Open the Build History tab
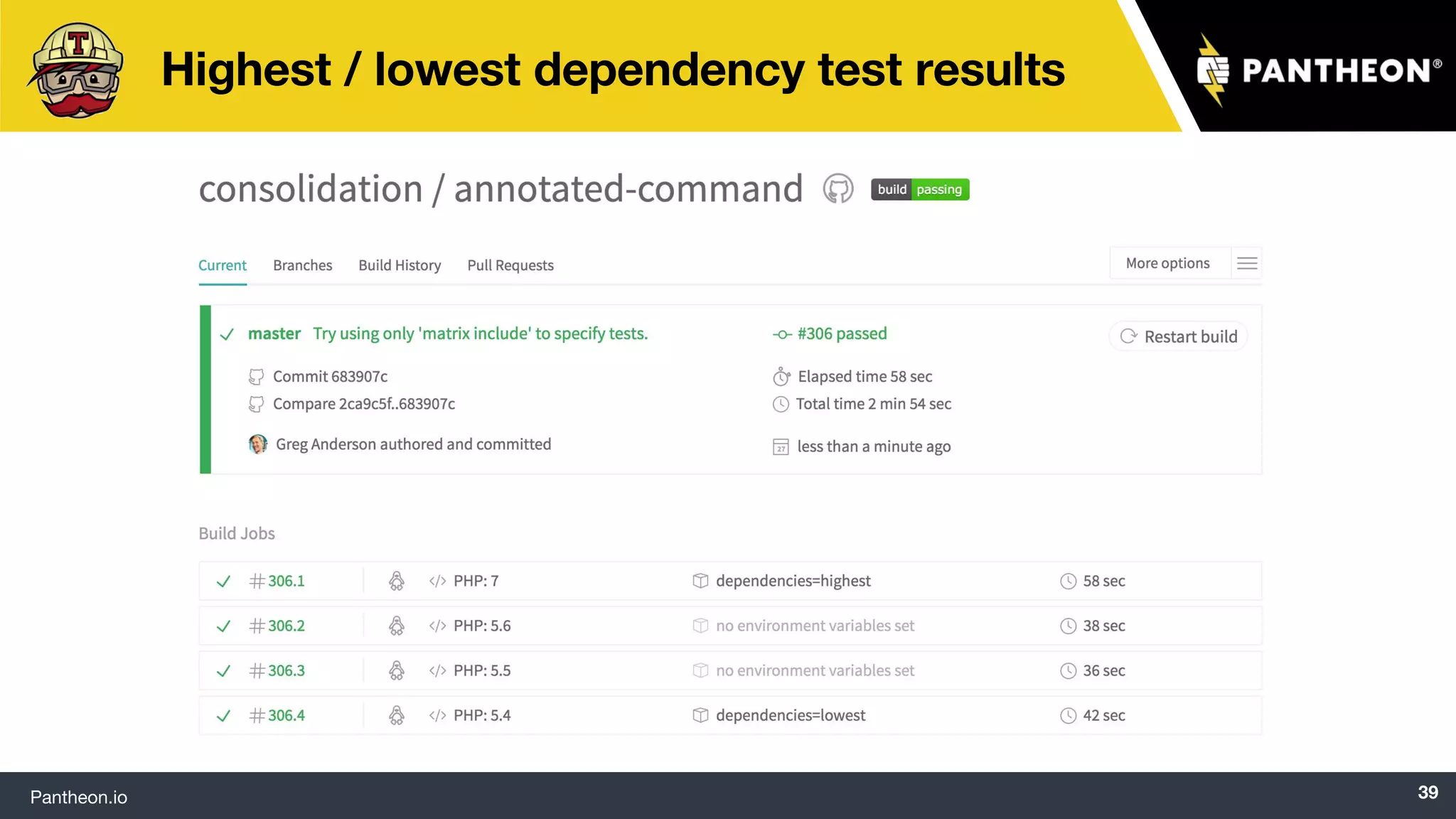Screen dimensions: 1456x819 [400, 265]
